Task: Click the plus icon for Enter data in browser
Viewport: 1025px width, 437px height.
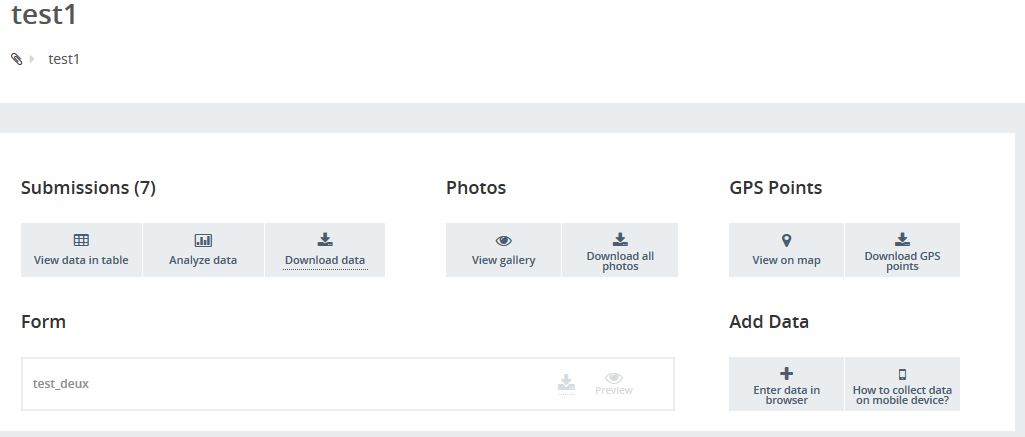Action: click(786, 374)
